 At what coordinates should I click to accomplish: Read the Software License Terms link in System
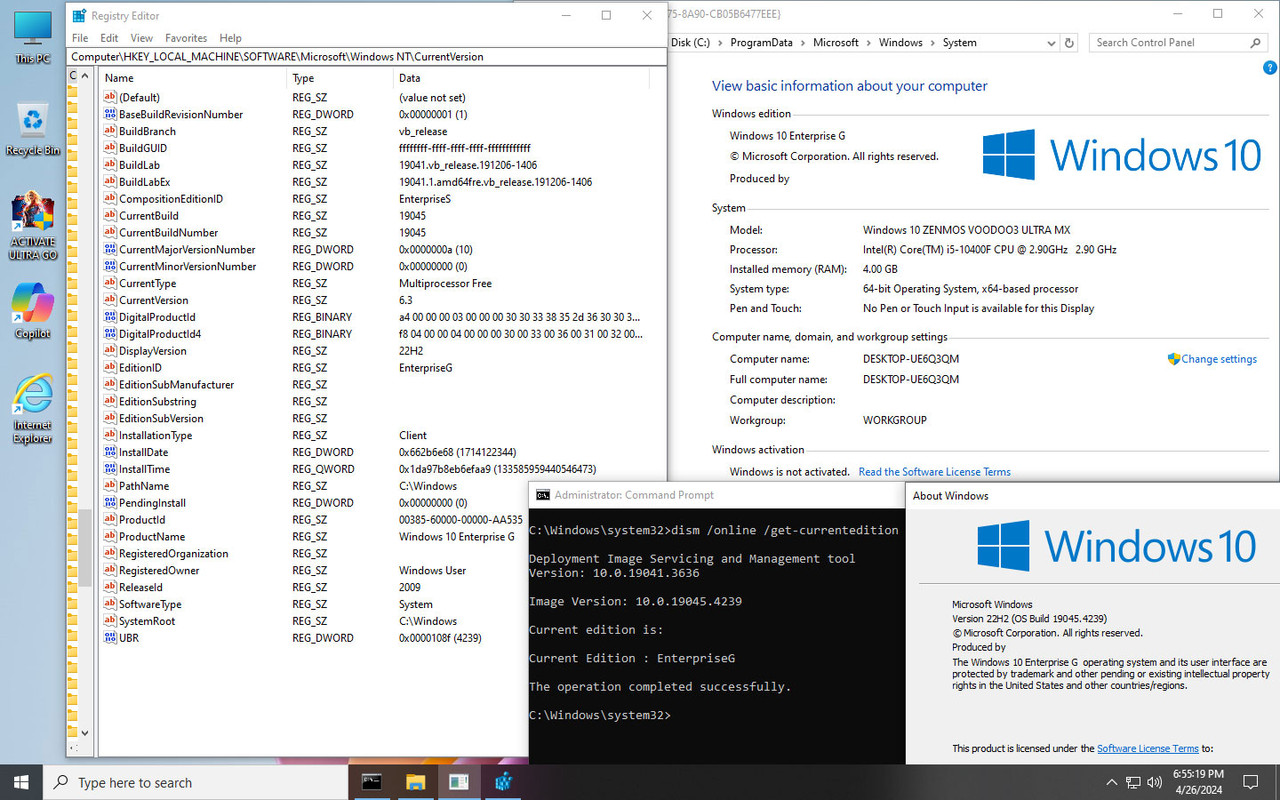(x=934, y=472)
